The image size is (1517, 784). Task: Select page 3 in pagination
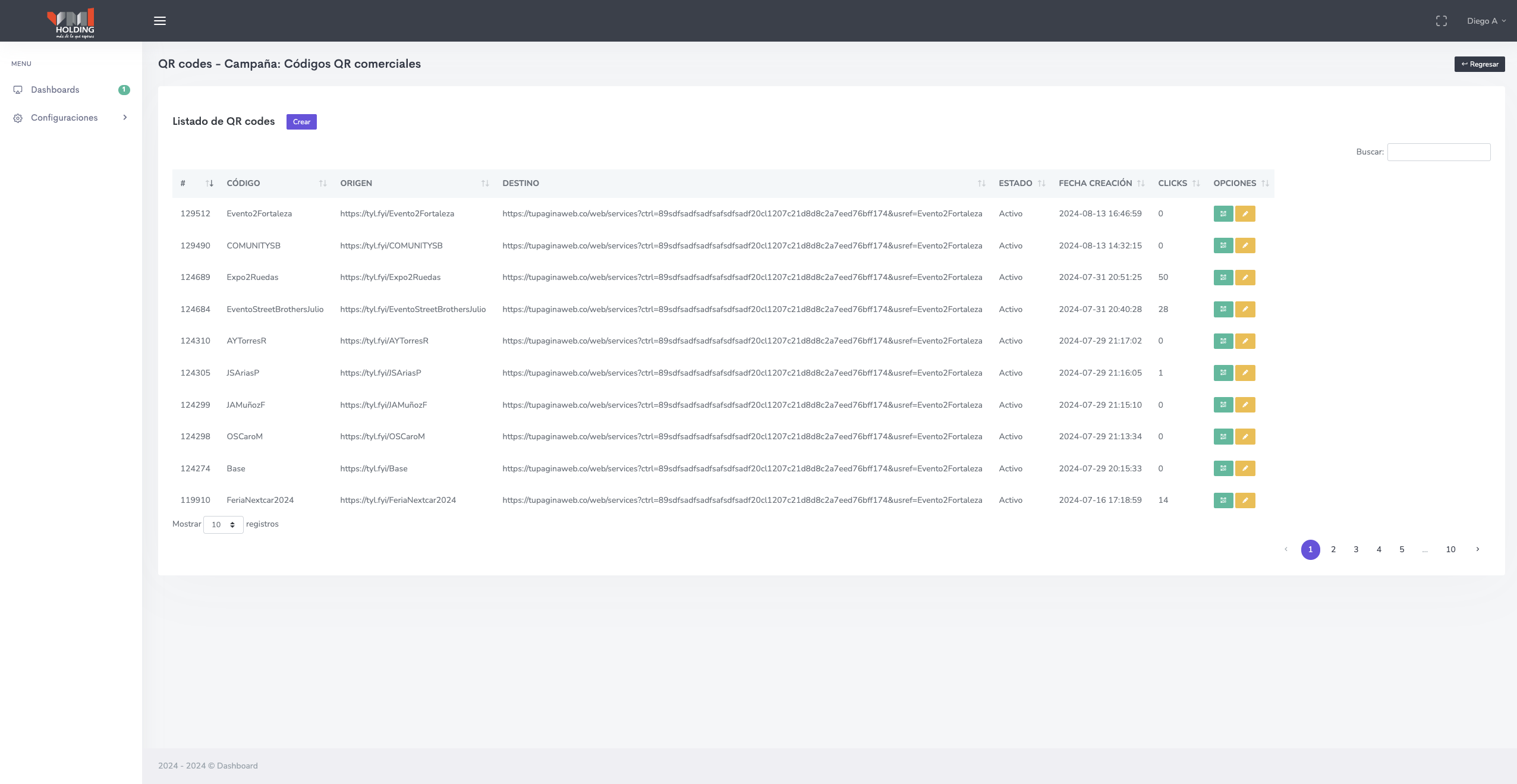click(1356, 549)
